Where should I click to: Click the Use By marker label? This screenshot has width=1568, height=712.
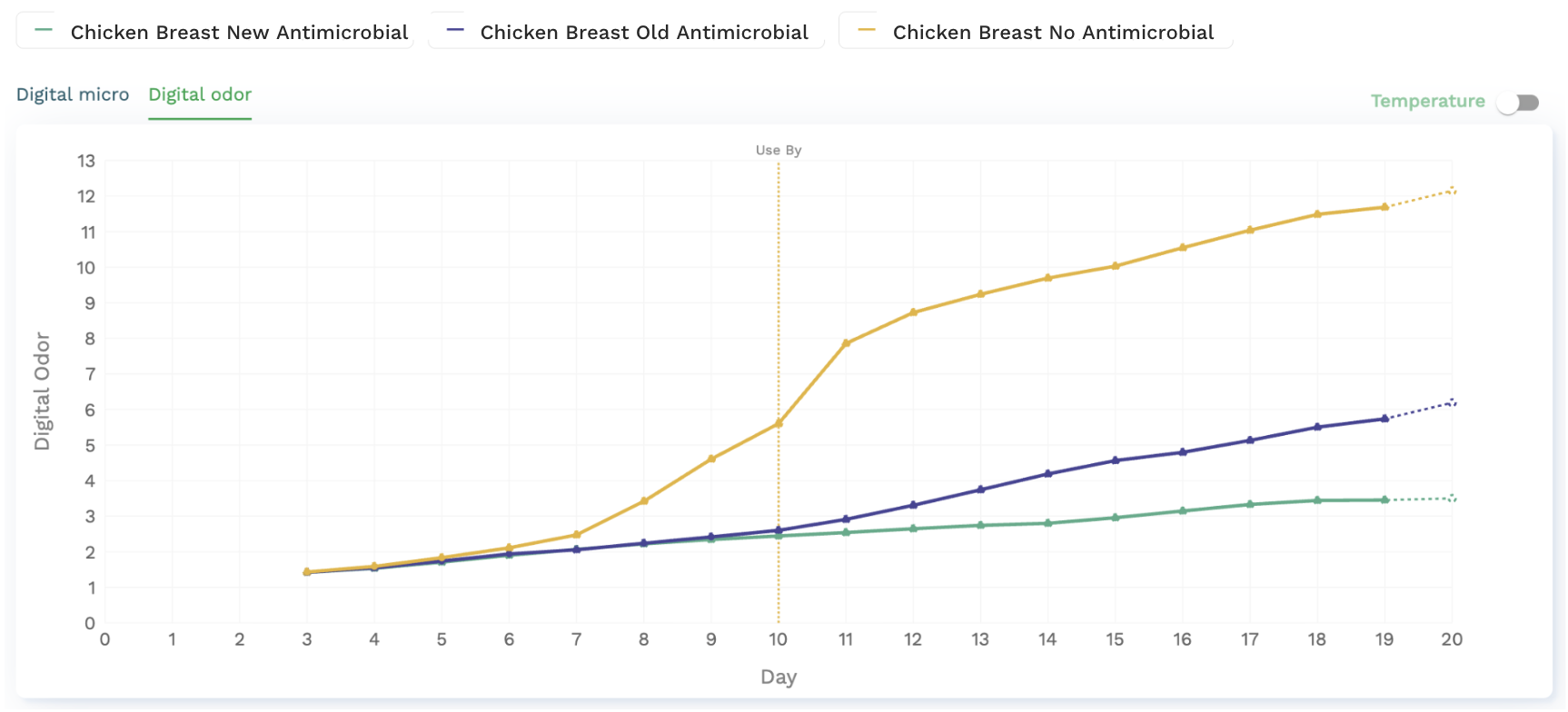tap(779, 150)
